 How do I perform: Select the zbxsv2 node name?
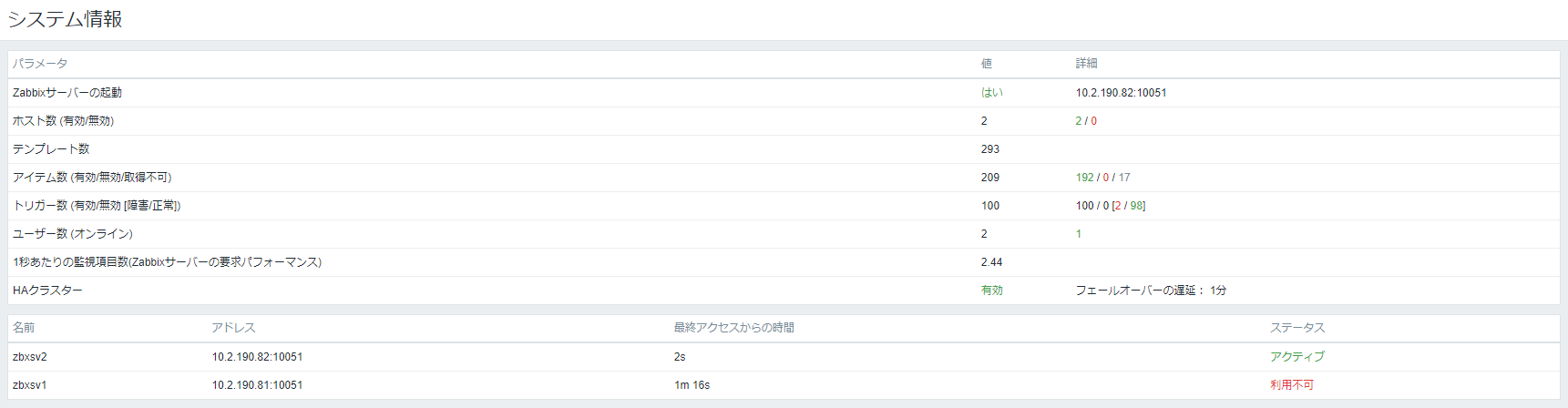30,357
